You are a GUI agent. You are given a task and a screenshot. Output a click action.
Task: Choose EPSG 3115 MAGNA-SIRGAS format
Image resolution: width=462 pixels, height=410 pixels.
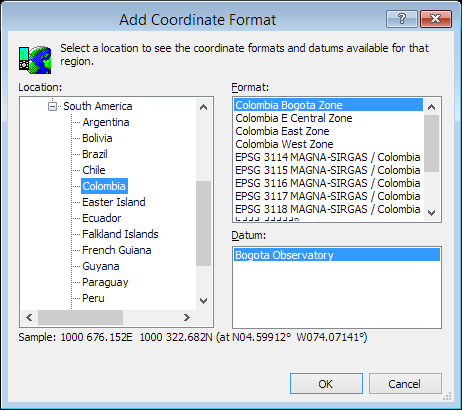point(328,170)
